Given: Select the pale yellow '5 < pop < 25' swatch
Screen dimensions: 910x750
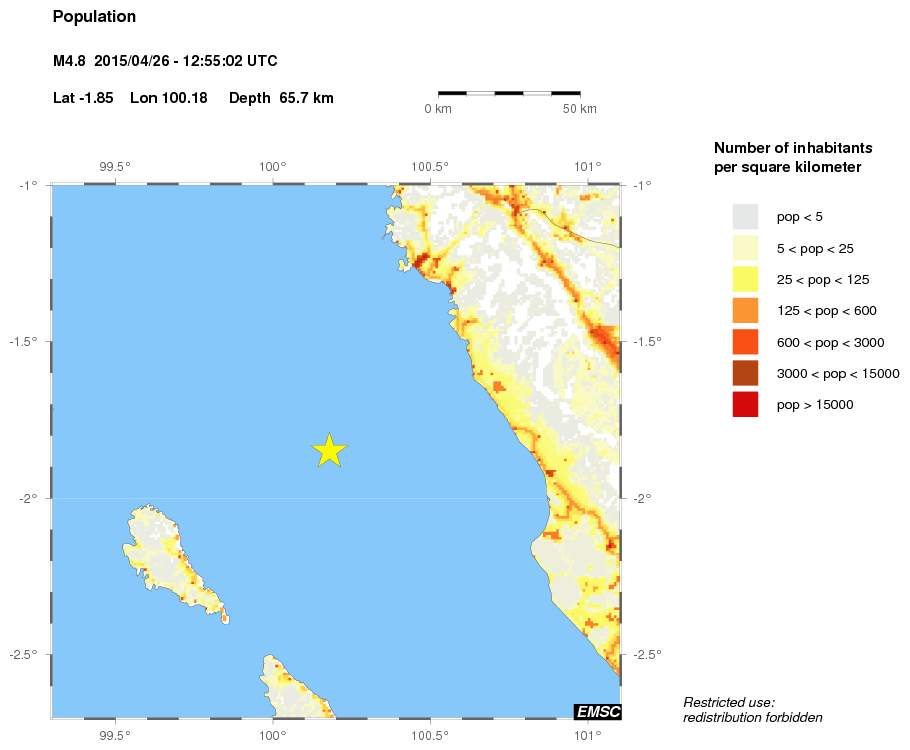Looking at the screenshot, I should pos(745,248).
